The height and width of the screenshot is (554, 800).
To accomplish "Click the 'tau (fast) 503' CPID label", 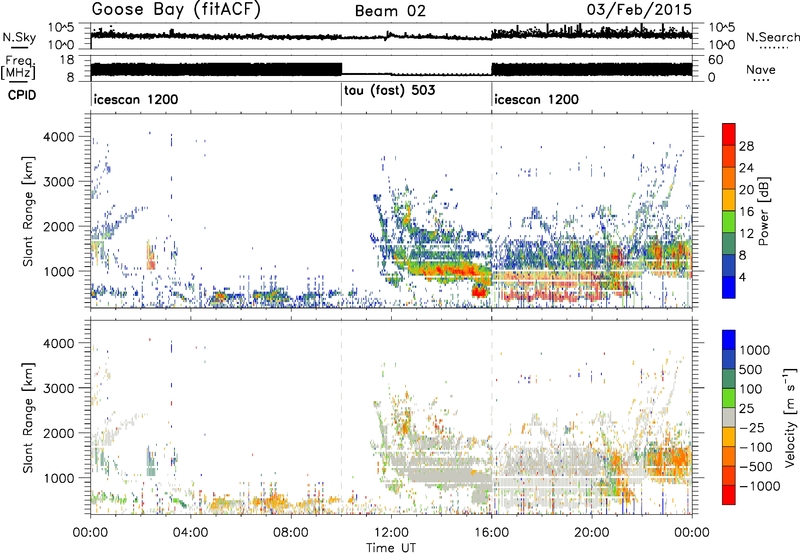I will [x=390, y=91].
